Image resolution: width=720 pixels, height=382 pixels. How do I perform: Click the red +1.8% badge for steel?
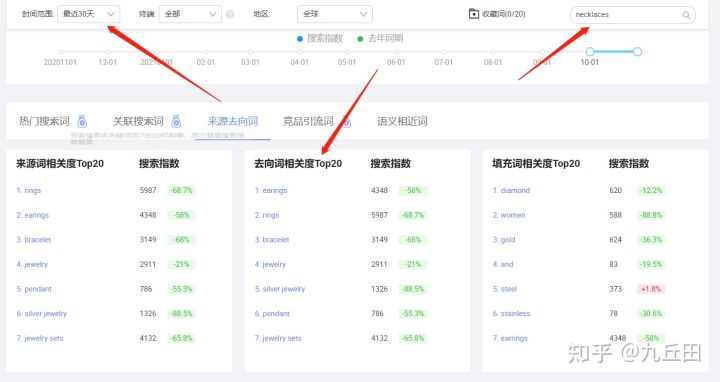(651, 289)
